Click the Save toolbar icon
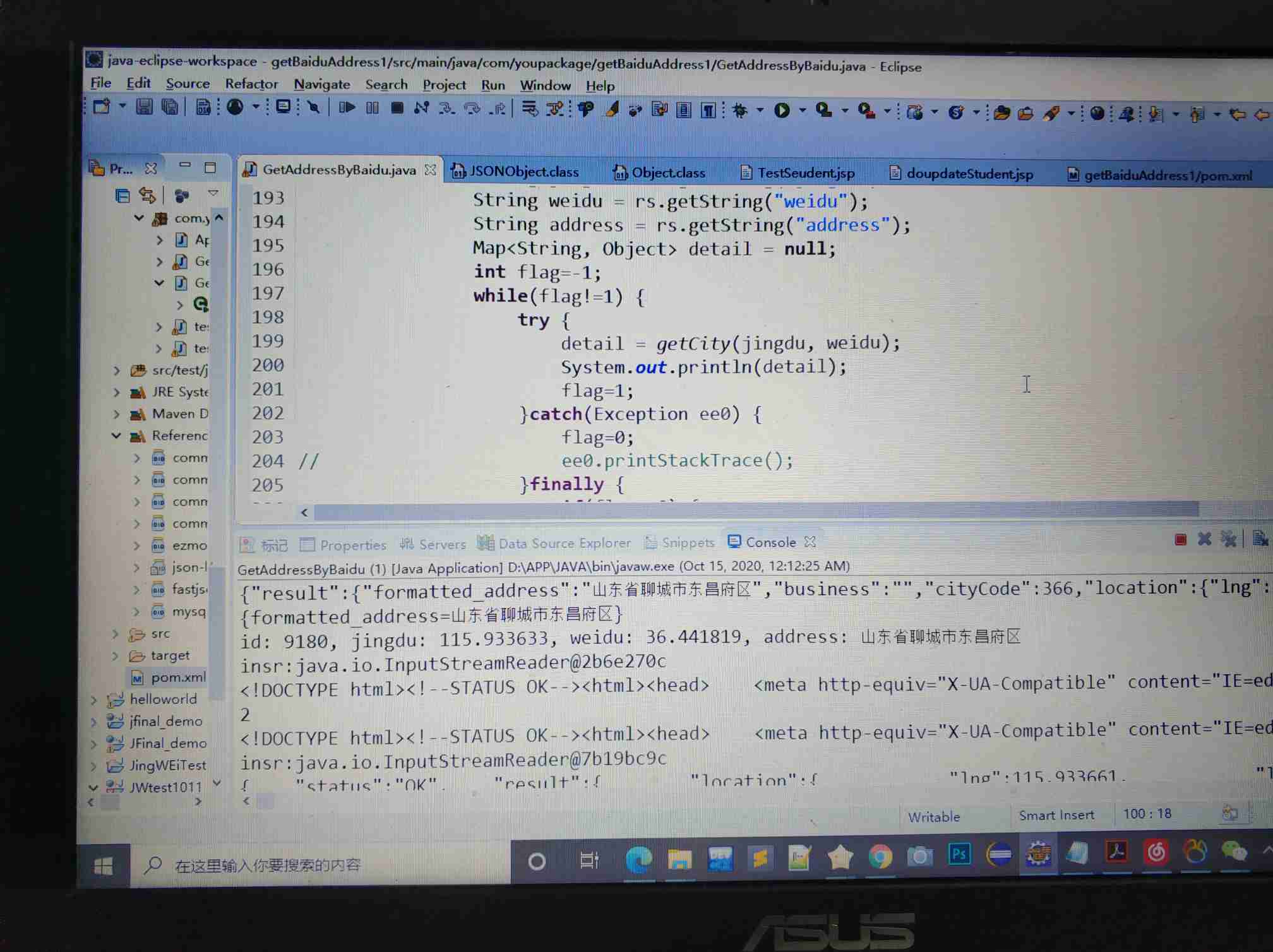Screen dimensions: 1273x952 tap(144, 107)
